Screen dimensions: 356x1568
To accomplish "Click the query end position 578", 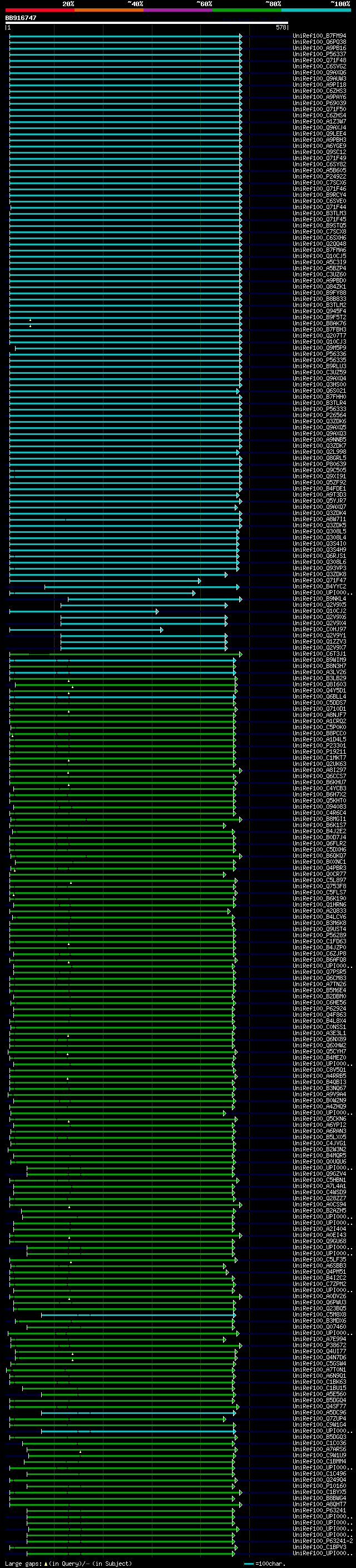I will 281,27.
